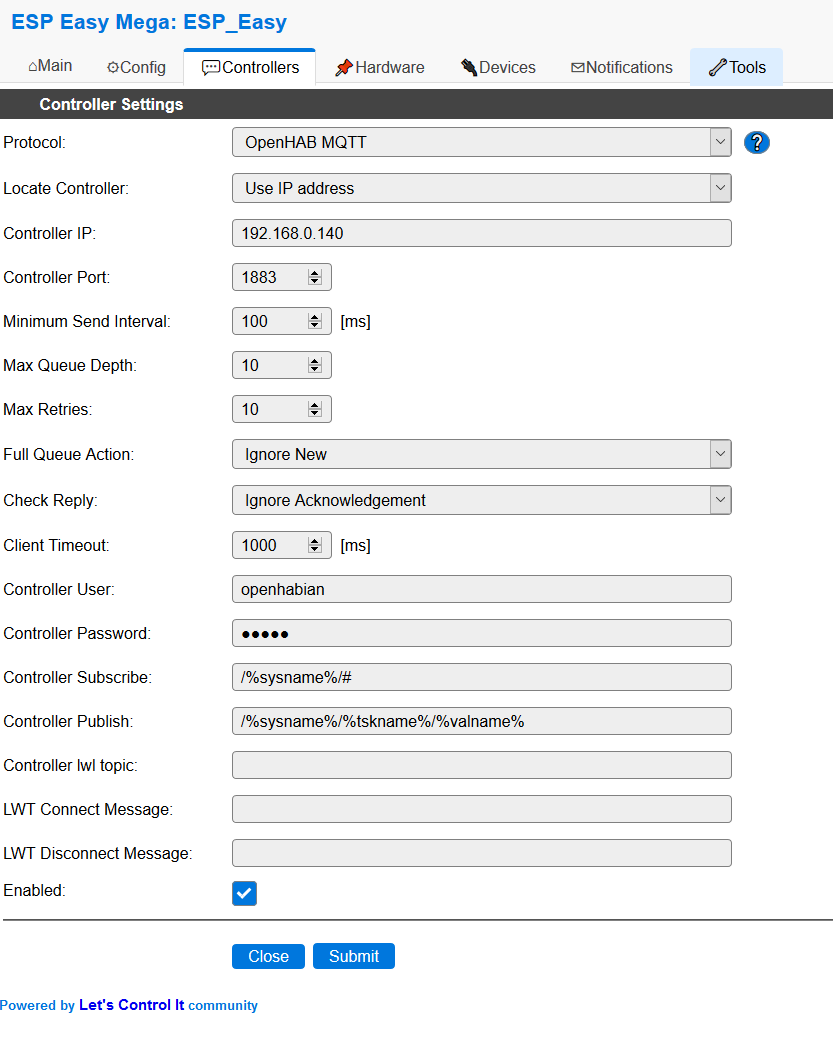The image size is (833, 1048).
Task: Switch to the Devices tab
Action: tap(498, 67)
